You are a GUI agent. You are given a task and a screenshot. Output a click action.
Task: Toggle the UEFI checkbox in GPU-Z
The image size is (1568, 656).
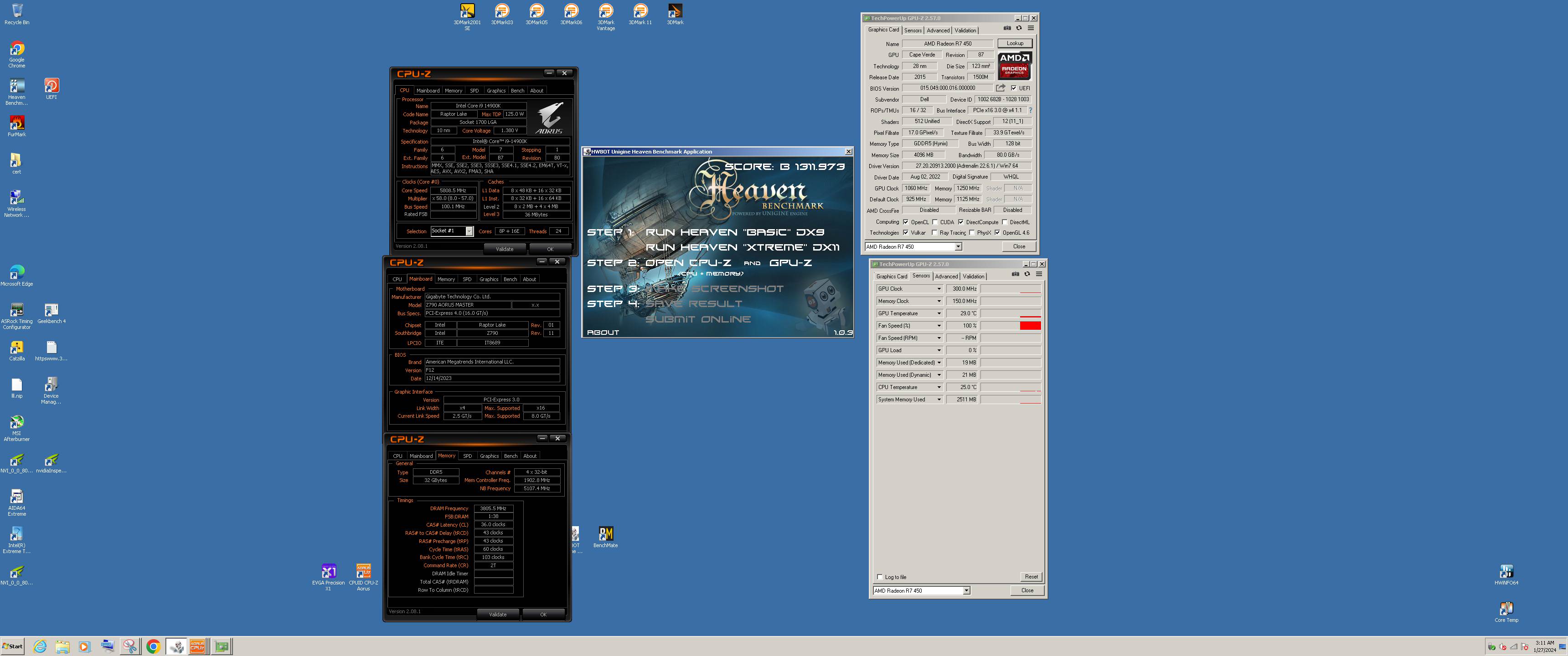pyautogui.click(x=1013, y=88)
